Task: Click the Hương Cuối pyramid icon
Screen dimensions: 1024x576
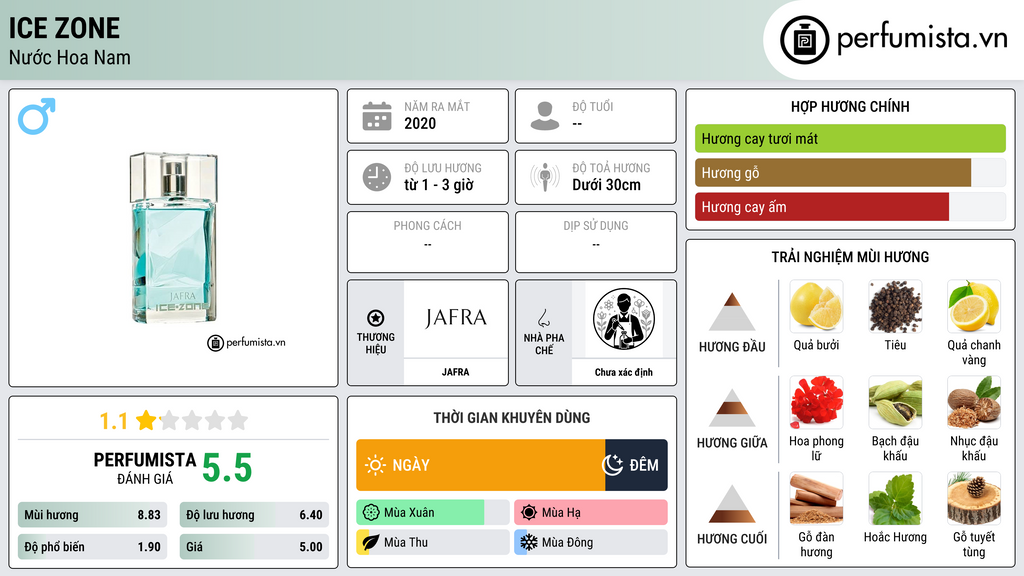Action: point(732,504)
